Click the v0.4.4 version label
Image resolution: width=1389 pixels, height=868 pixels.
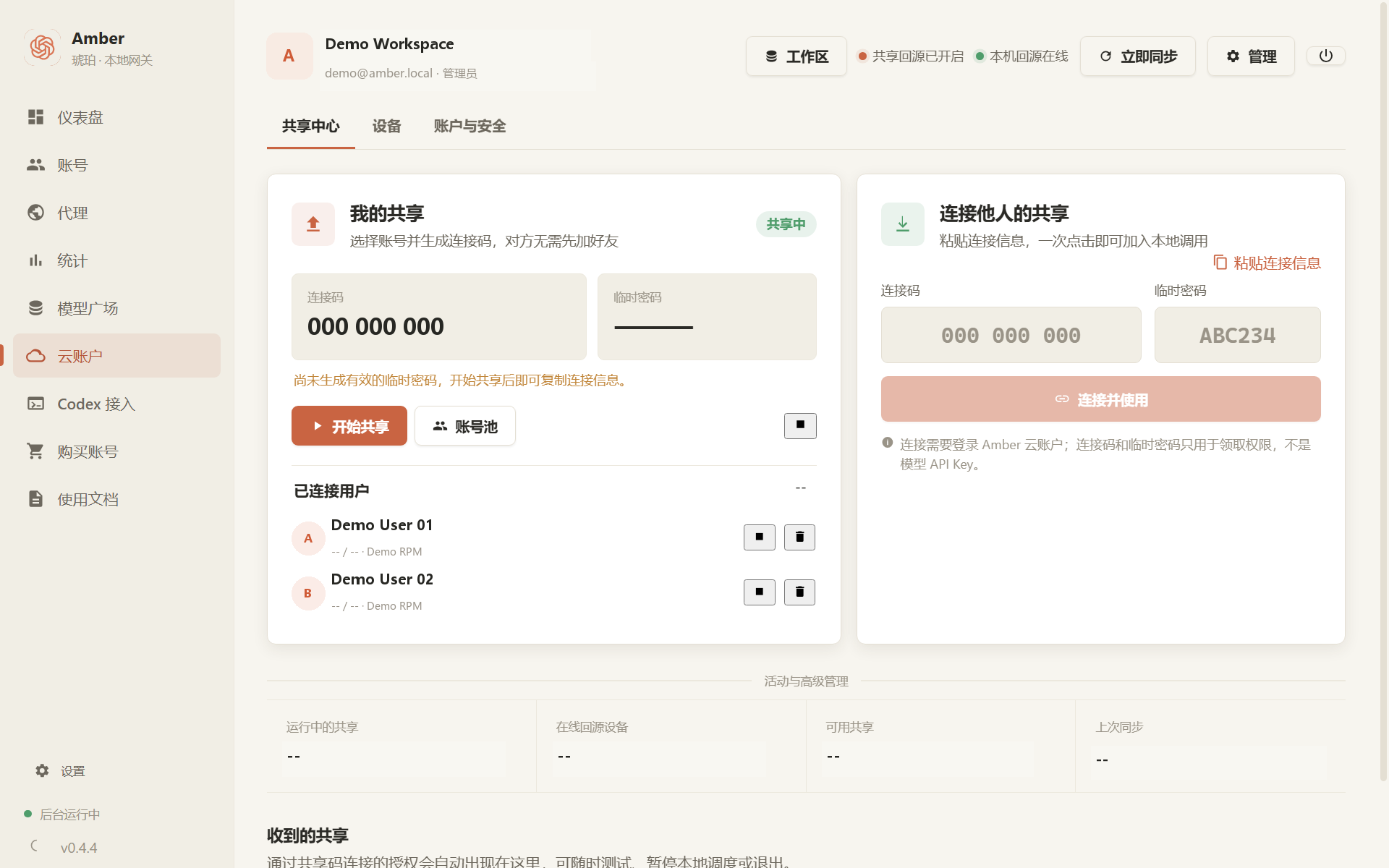coord(79,848)
